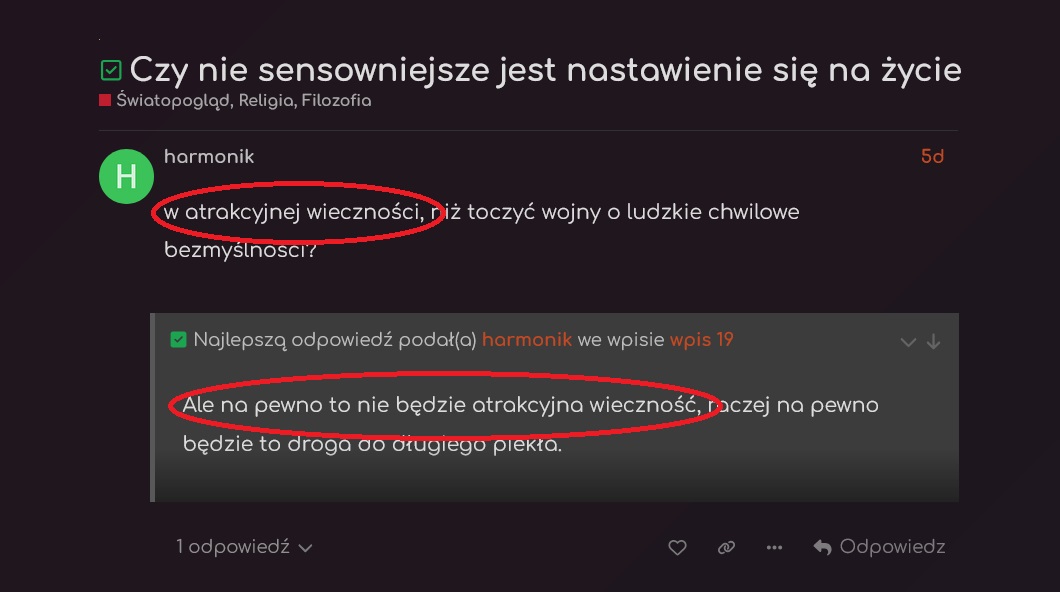
Task: Like the post with the heart icon
Action: pyautogui.click(x=677, y=548)
